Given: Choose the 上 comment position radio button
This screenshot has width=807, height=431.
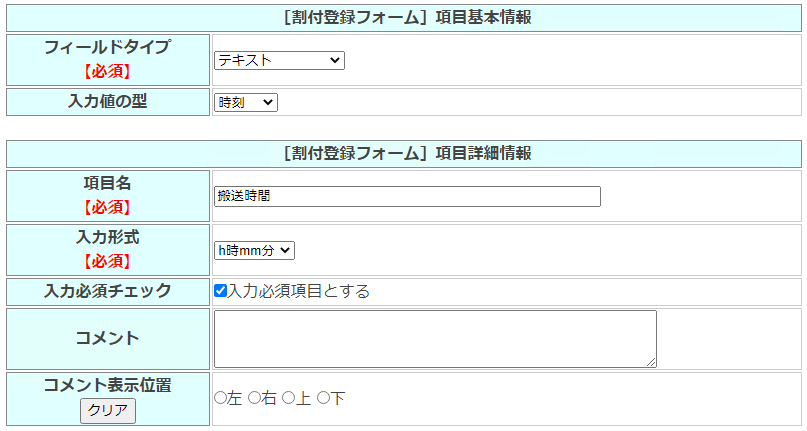Looking at the screenshot, I should click(288, 398).
